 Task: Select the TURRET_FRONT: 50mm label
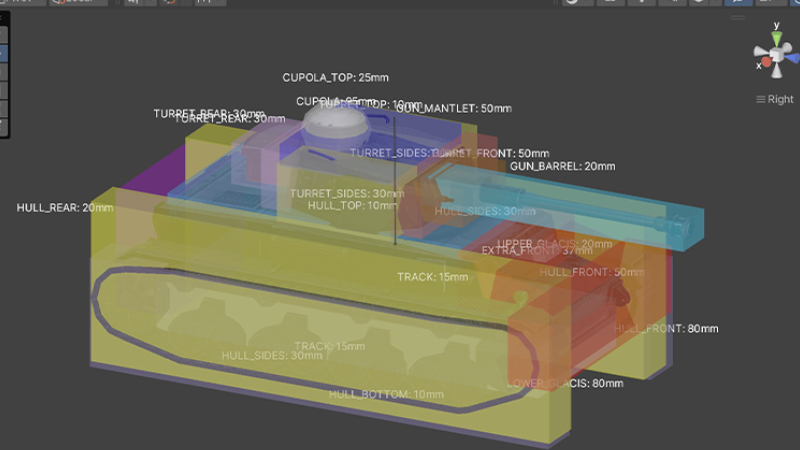[x=491, y=153]
